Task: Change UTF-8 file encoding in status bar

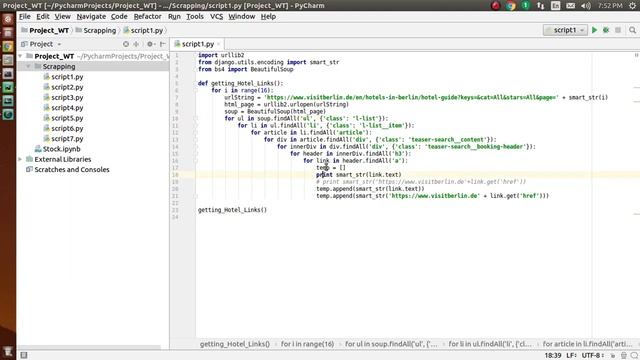Action: coord(593,356)
